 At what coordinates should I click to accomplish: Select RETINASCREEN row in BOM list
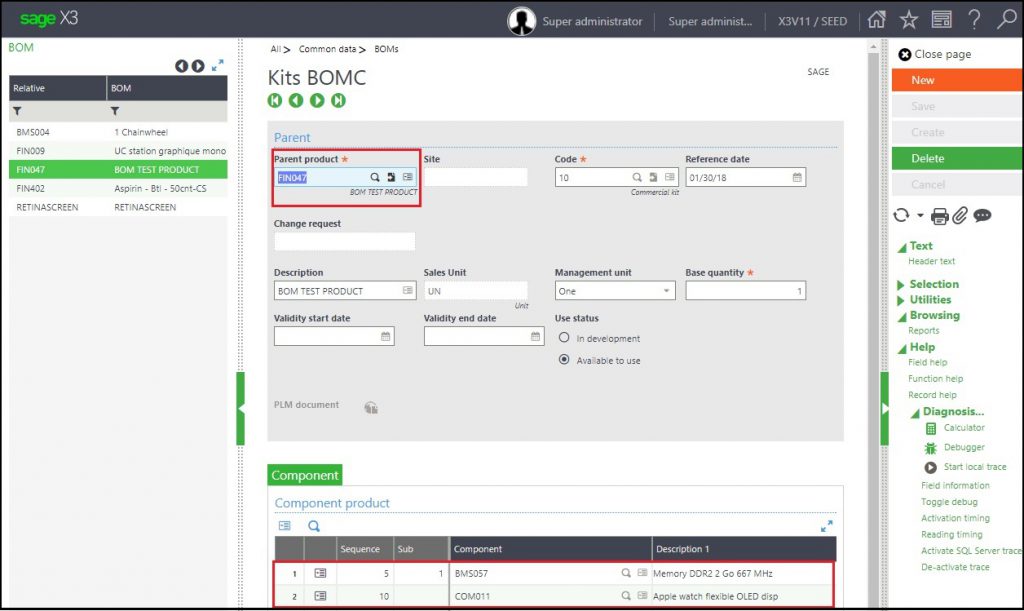118,207
